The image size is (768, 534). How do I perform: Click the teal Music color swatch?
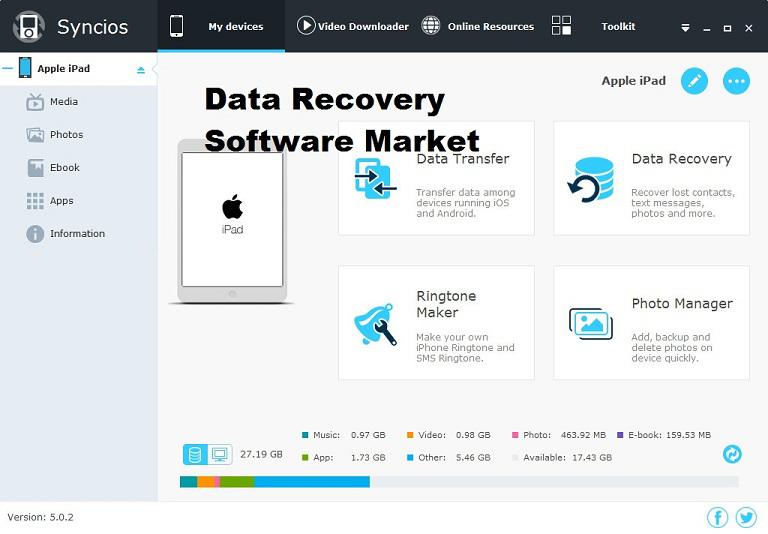[305, 435]
